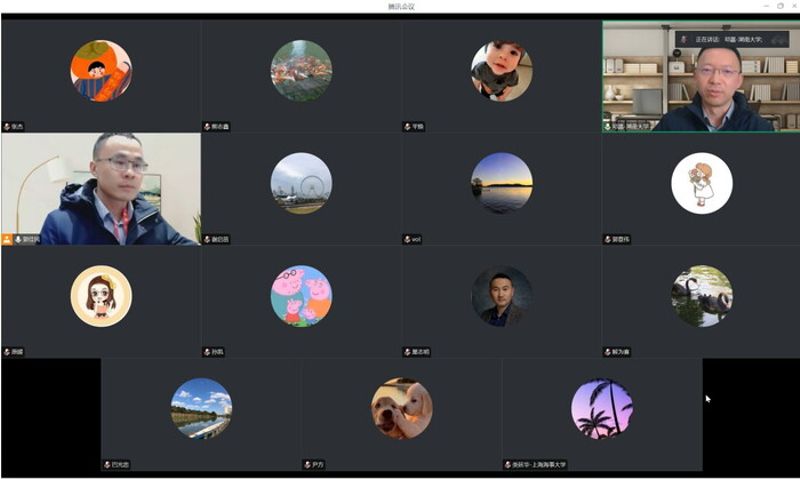Click the mic icon under the Peppa Pig tile
This screenshot has width=800, height=479.
[206, 352]
